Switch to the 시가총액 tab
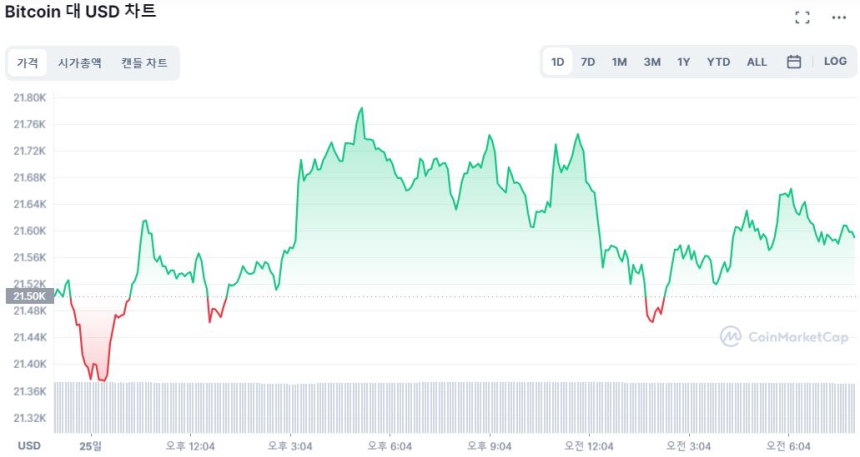860x457 pixels. pos(80,63)
